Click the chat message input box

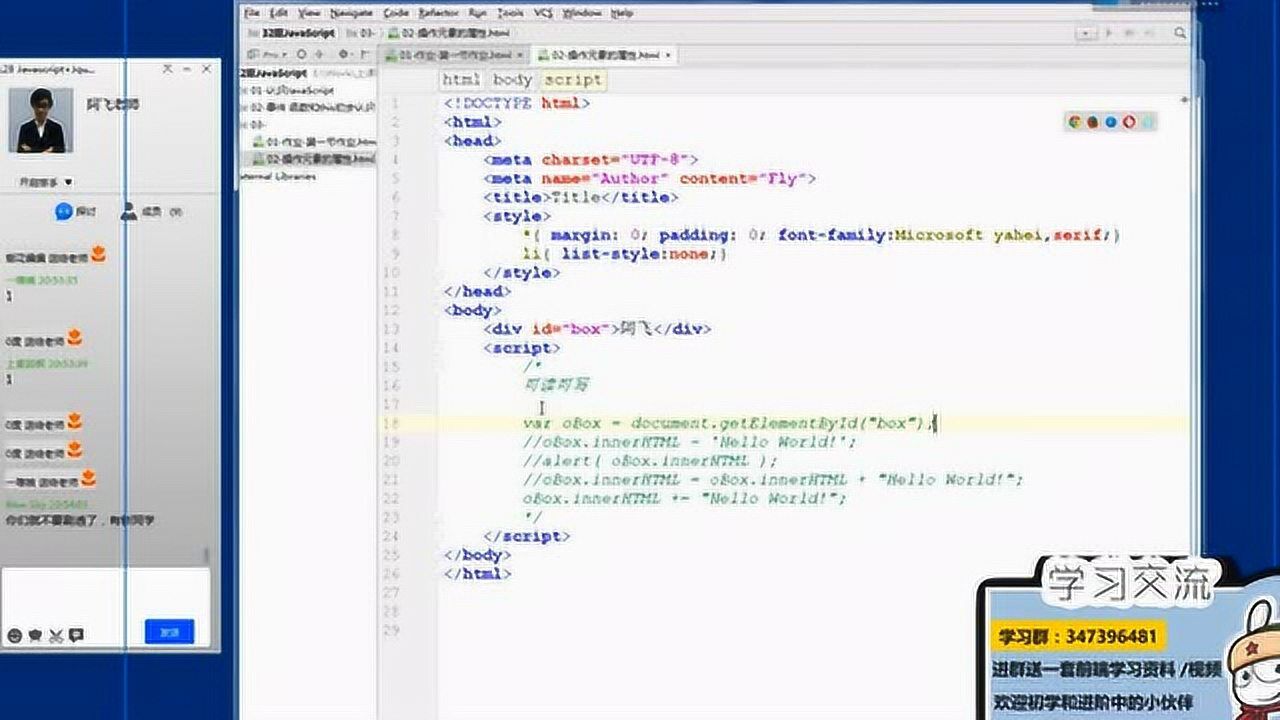click(x=105, y=593)
